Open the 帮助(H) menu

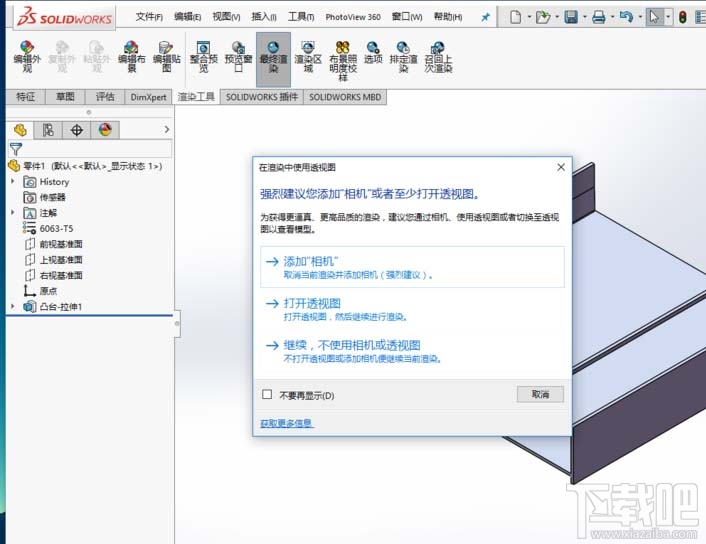[448, 17]
